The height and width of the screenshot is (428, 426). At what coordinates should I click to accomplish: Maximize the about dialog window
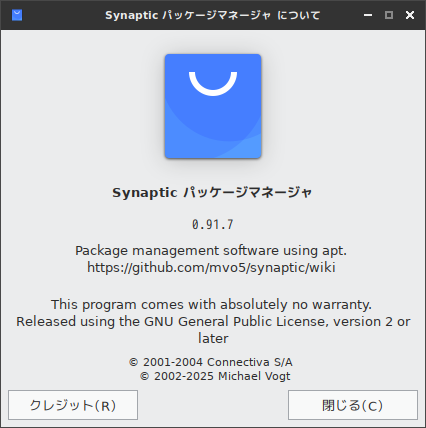[x=389, y=15]
